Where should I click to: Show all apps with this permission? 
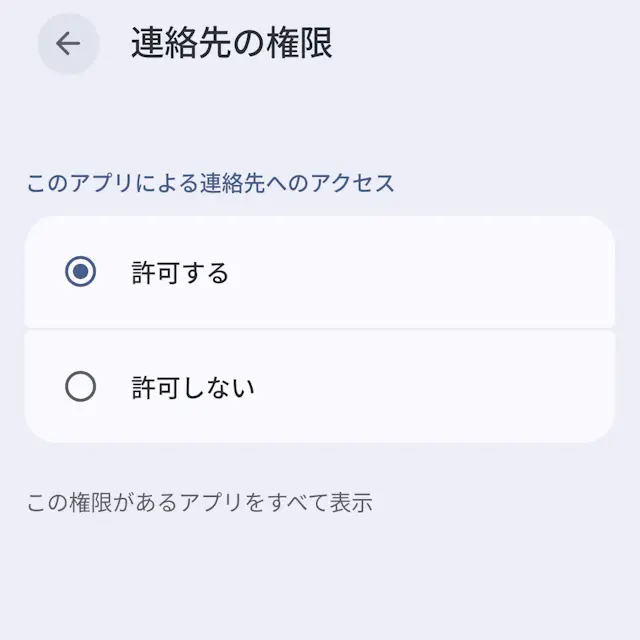pos(199,502)
